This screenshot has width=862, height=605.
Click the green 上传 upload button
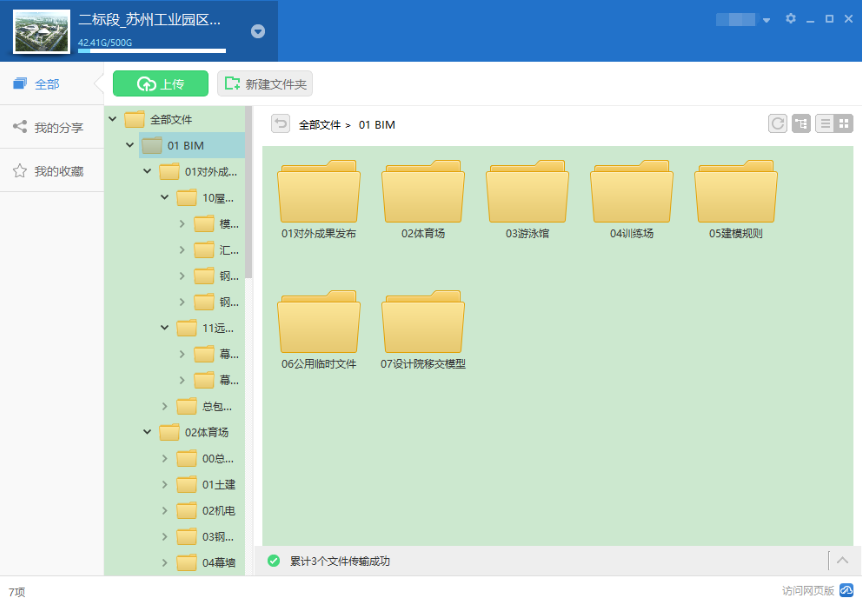(x=160, y=84)
